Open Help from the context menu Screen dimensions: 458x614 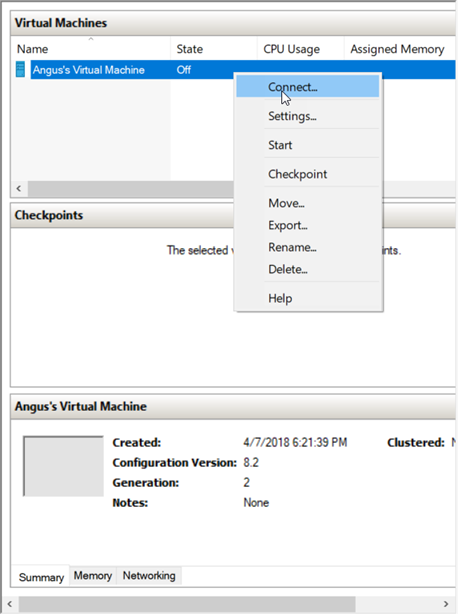[308, 298]
